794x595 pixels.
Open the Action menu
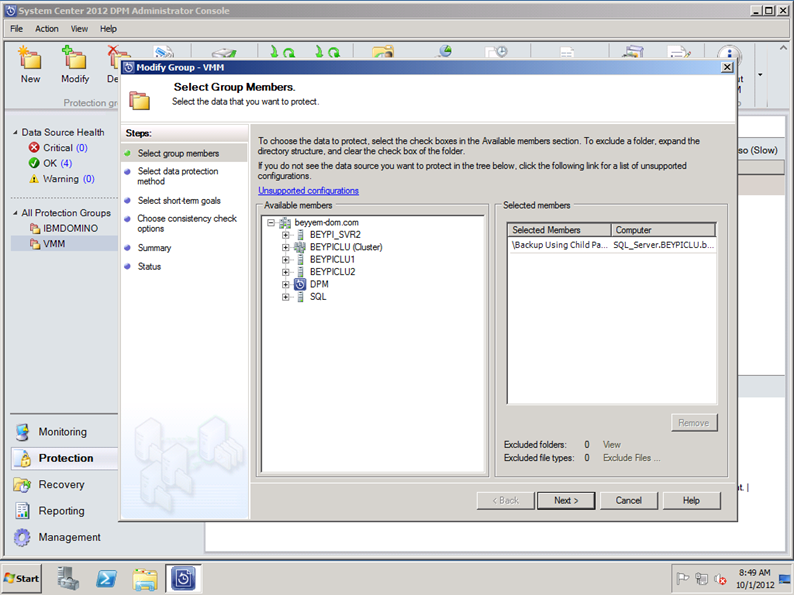click(x=47, y=29)
